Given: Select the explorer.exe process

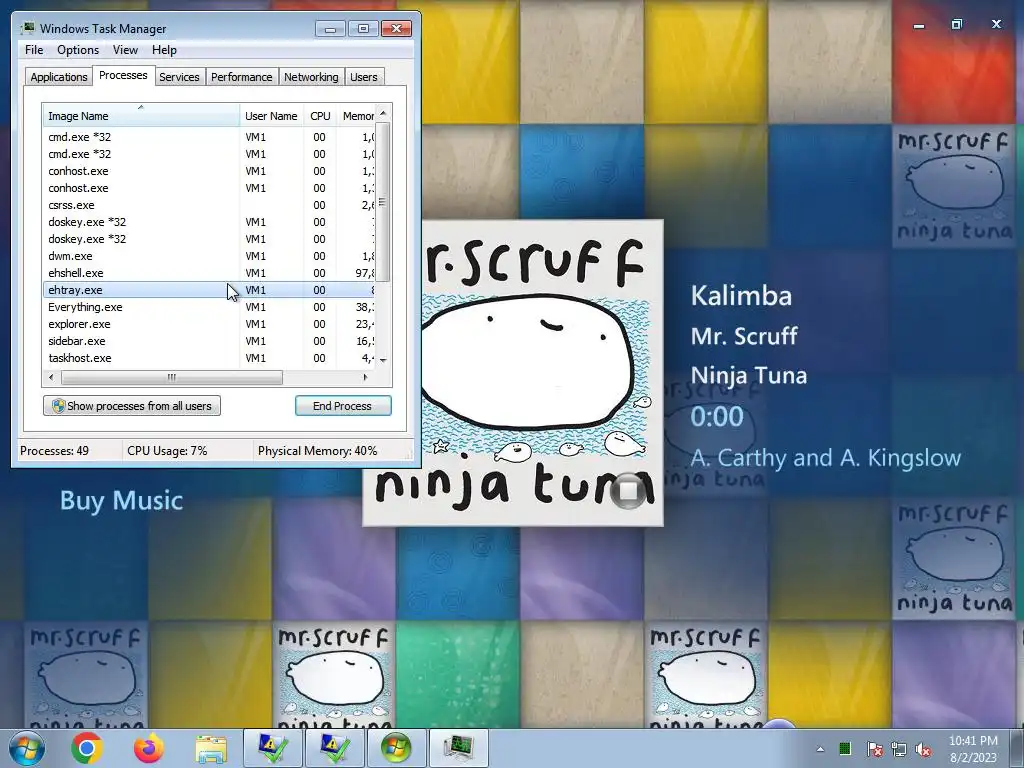Looking at the screenshot, I should pyautogui.click(x=209, y=324).
